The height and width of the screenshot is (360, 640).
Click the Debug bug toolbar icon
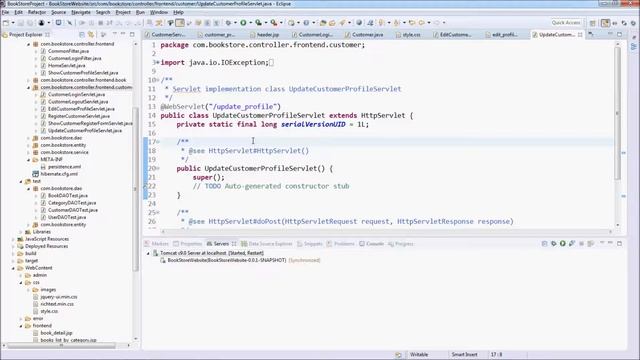point(229,23)
